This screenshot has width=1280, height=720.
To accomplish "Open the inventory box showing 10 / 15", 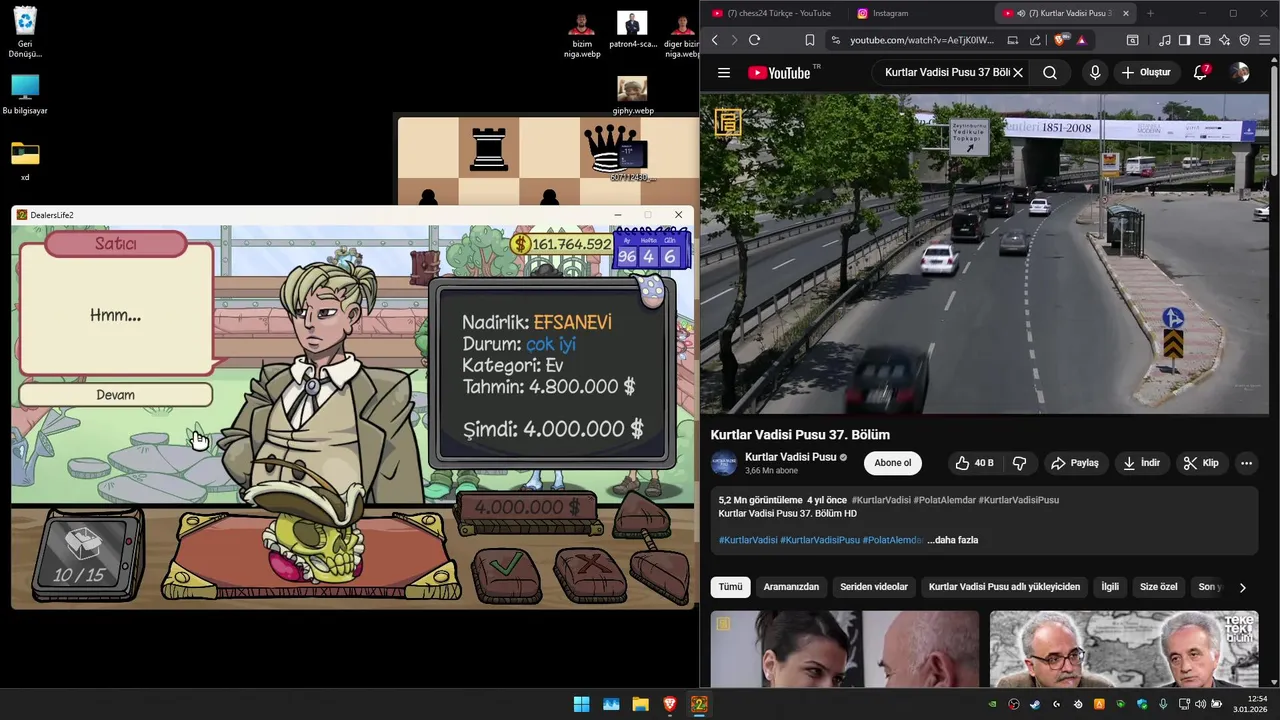I will click(88, 556).
